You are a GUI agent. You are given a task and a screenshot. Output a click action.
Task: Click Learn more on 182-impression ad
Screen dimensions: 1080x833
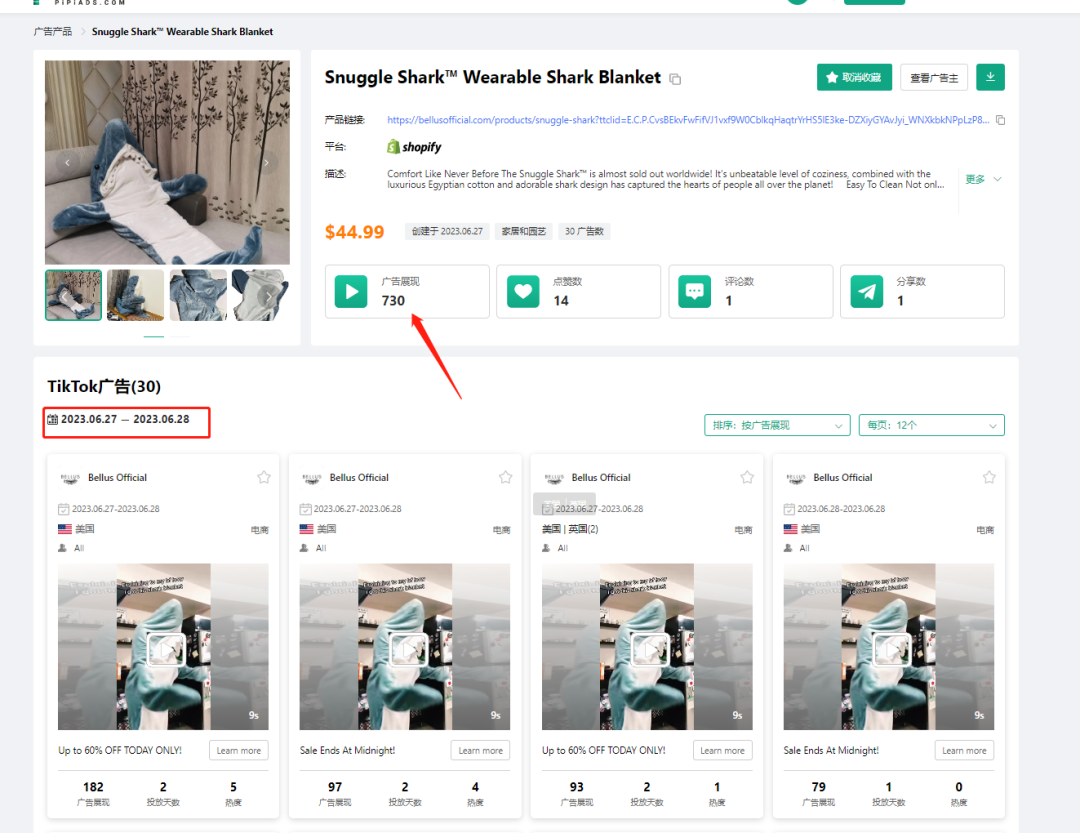[238, 750]
